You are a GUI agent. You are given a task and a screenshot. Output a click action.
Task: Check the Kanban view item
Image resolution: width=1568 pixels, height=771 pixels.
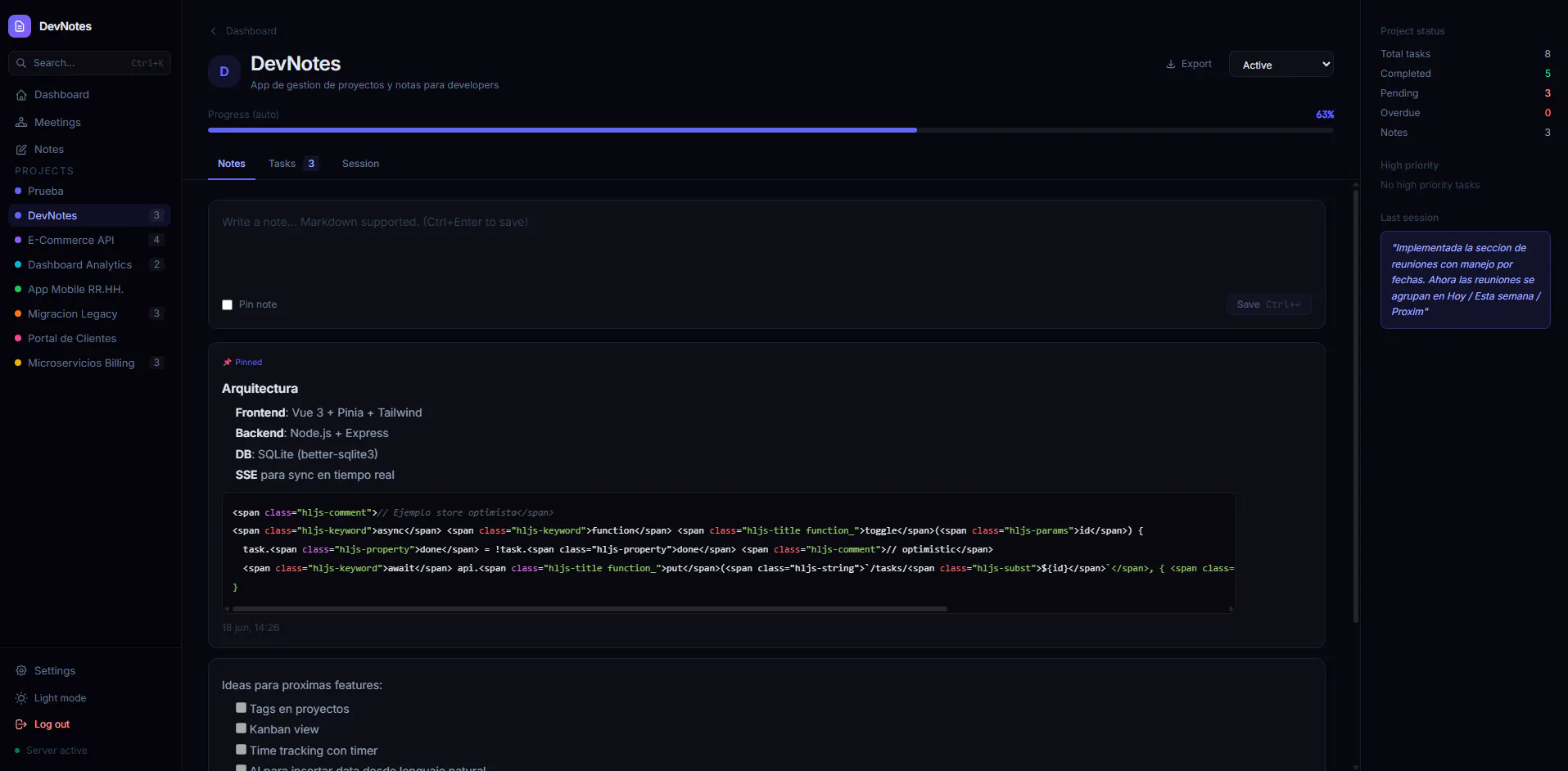coord(241,728)
